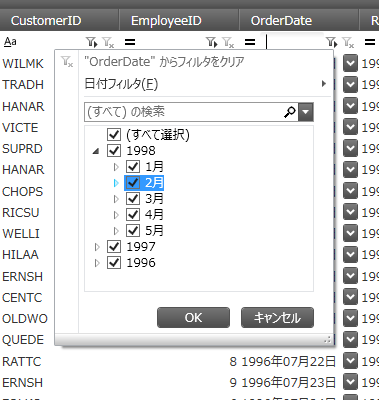Select the VICTE customer cell
The width and height of the screenshot is (379, 400).
(x=20, y=127)
